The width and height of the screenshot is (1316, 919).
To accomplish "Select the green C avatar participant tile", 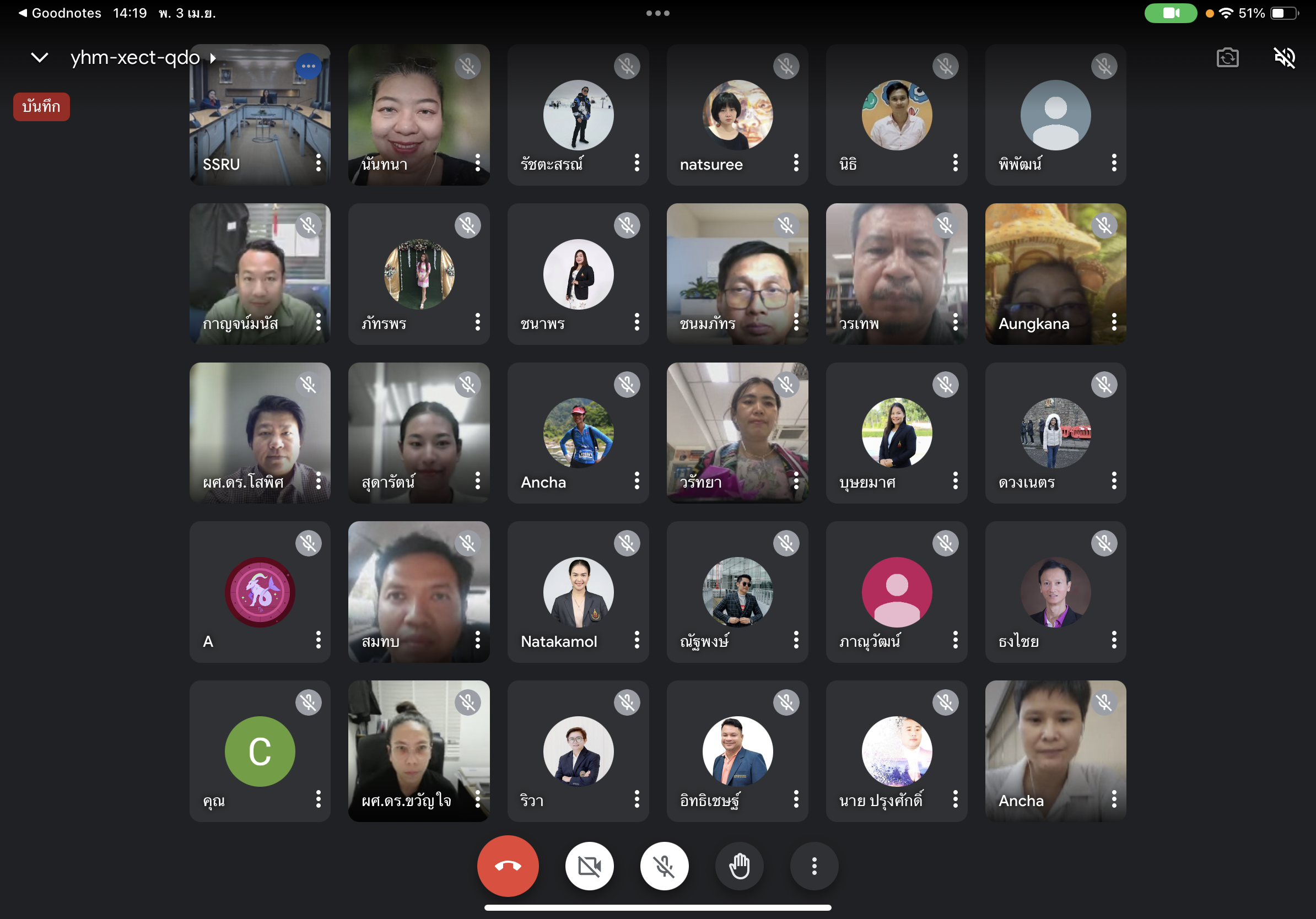I will (260, 751).
